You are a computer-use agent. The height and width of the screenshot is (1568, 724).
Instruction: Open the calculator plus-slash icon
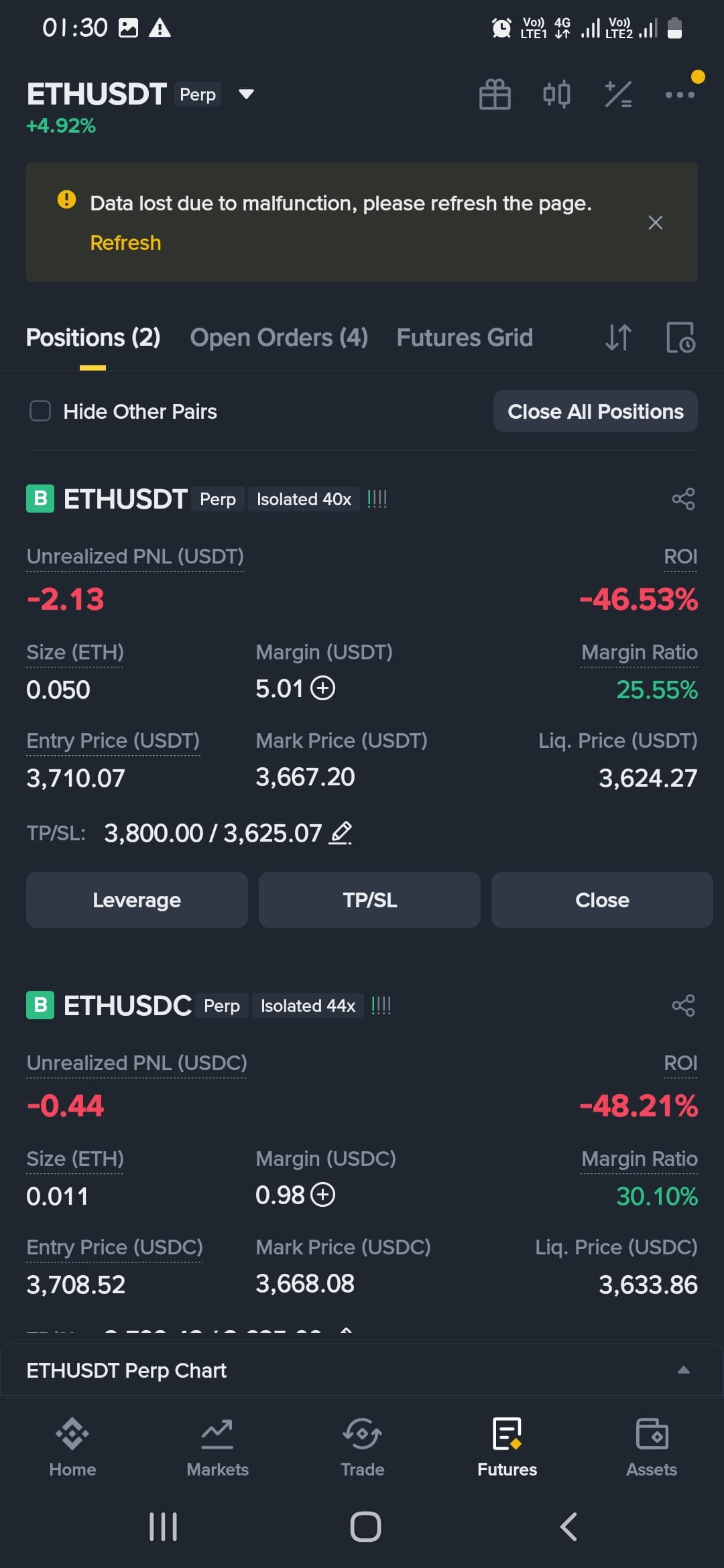click(x=618, y=94)
